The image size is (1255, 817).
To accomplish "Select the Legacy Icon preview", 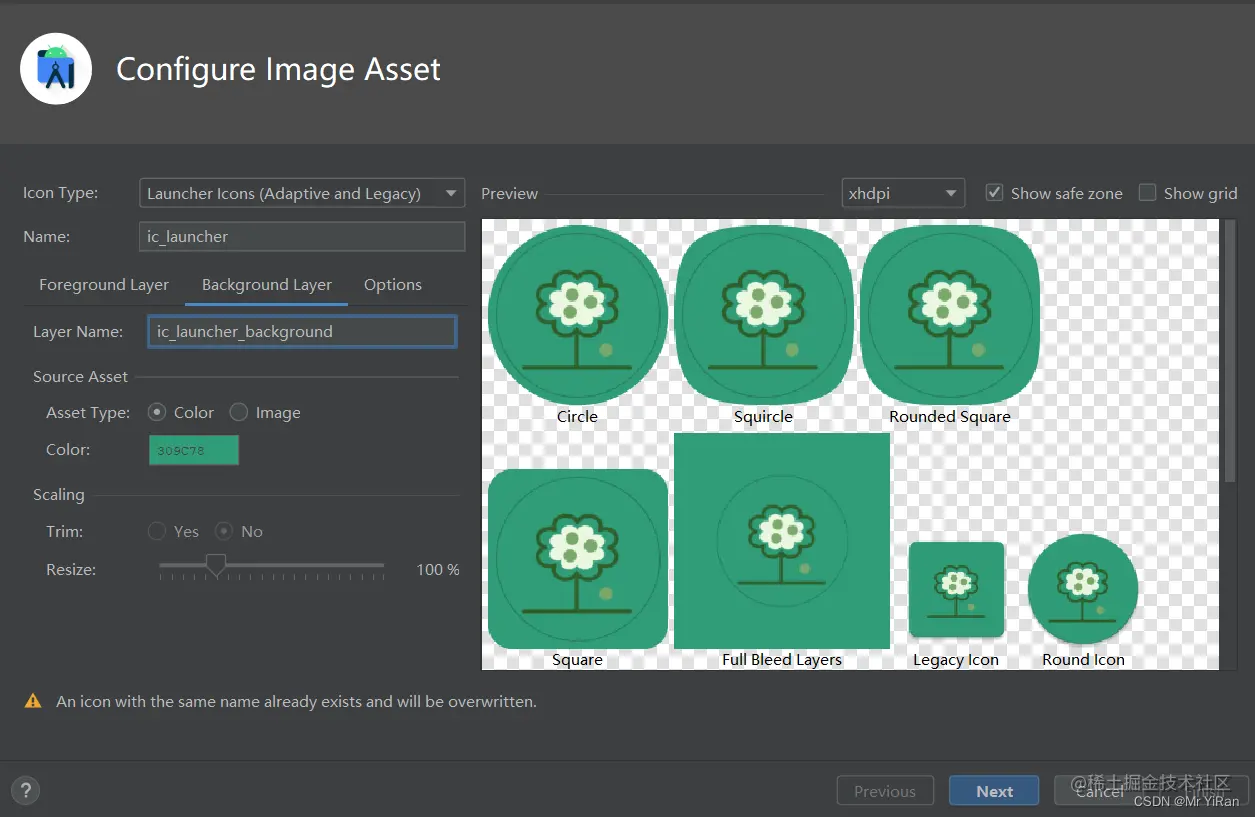I will pos(956,590).
